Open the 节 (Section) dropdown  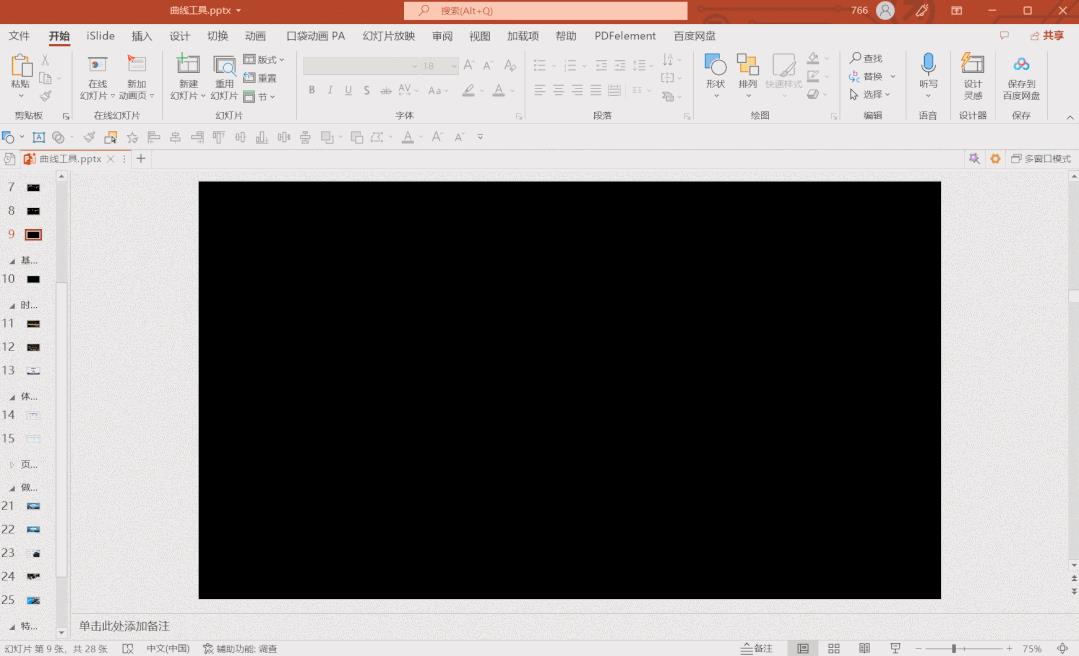[x=262, y=97]
